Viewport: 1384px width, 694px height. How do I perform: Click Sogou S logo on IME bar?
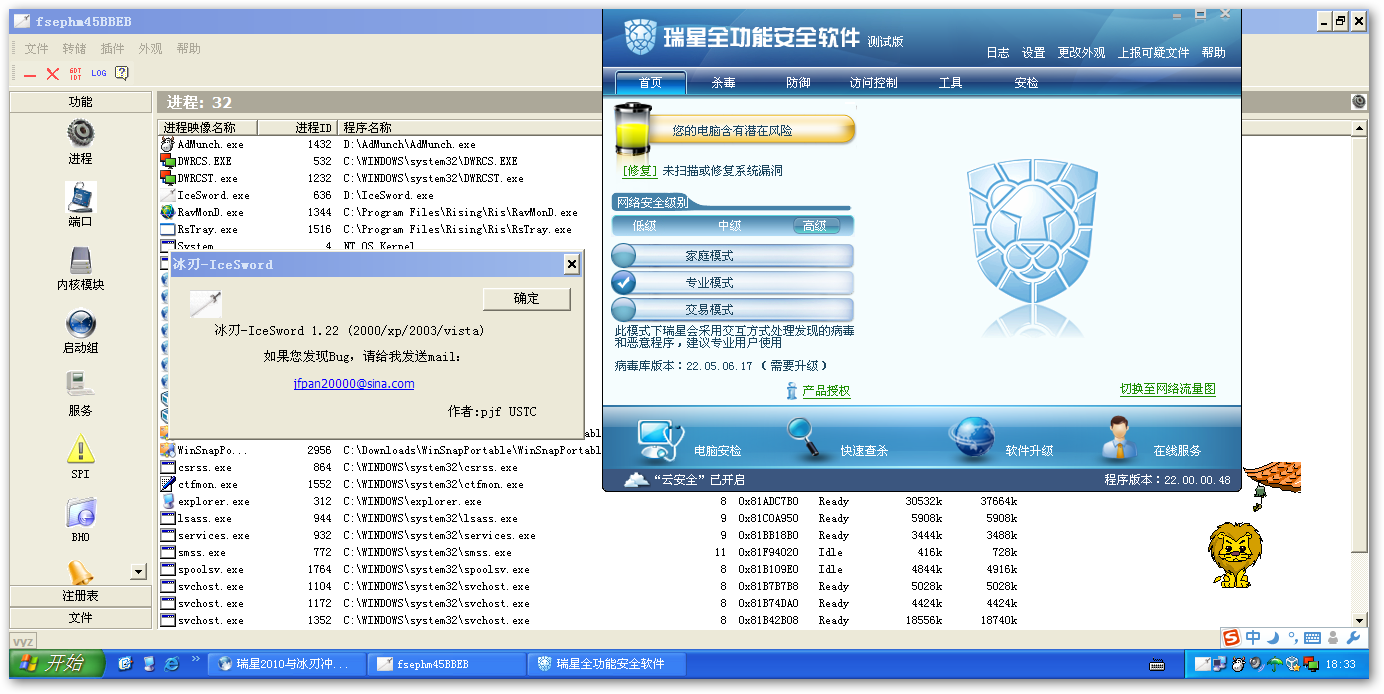pyautogui.click(x=1231, y=638)
